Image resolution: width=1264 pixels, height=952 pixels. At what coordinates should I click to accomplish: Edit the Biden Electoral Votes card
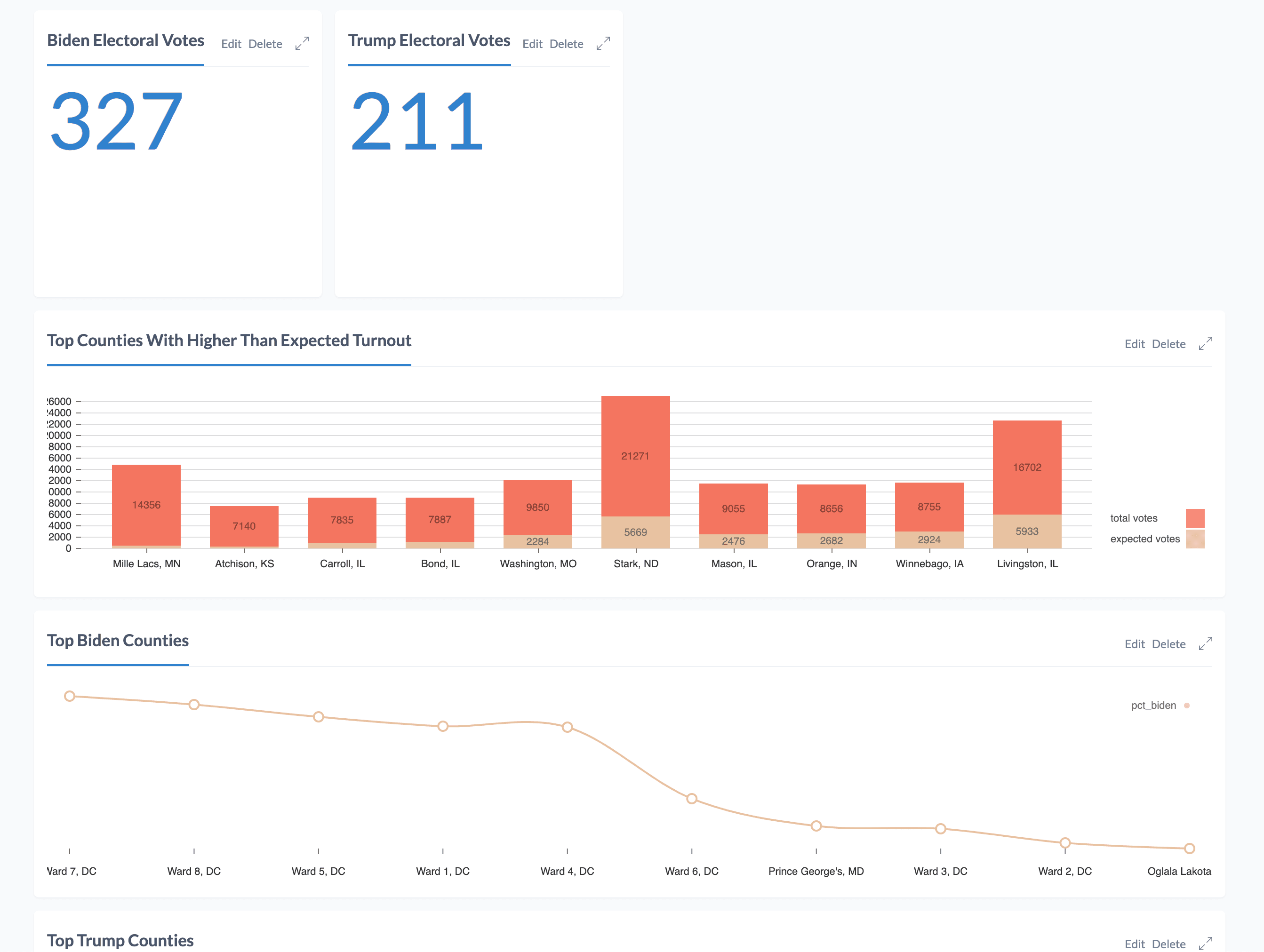(231, 44)
